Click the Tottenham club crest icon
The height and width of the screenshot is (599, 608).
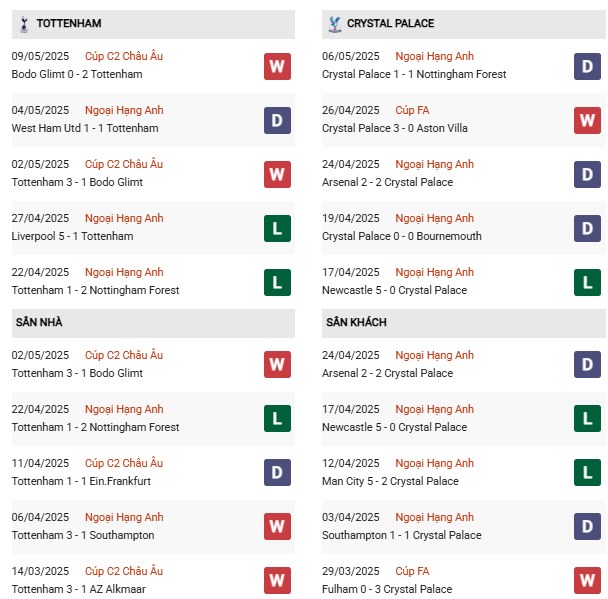(23, 23)
